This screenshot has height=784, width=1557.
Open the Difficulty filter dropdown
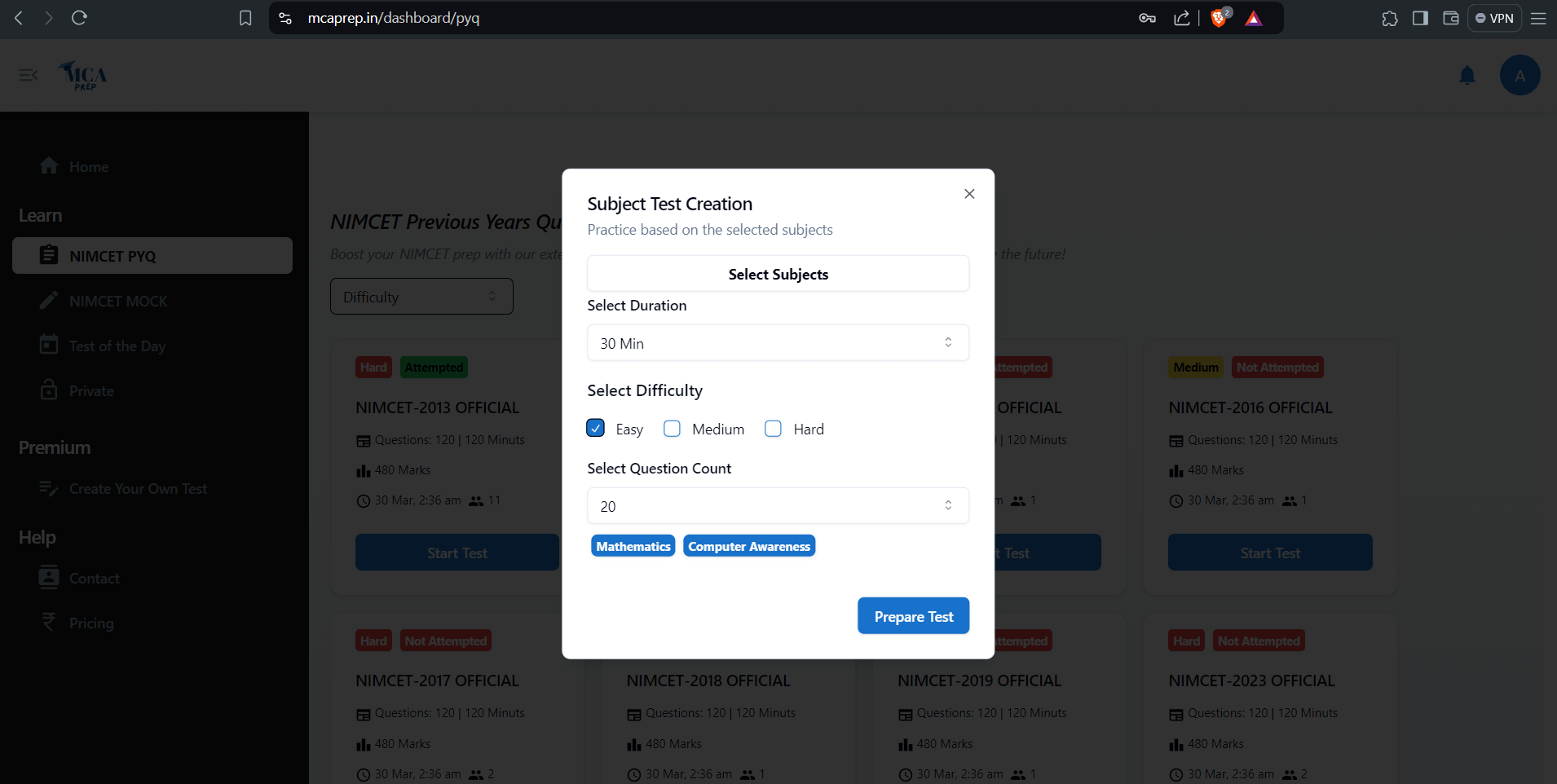click(421, 297)
